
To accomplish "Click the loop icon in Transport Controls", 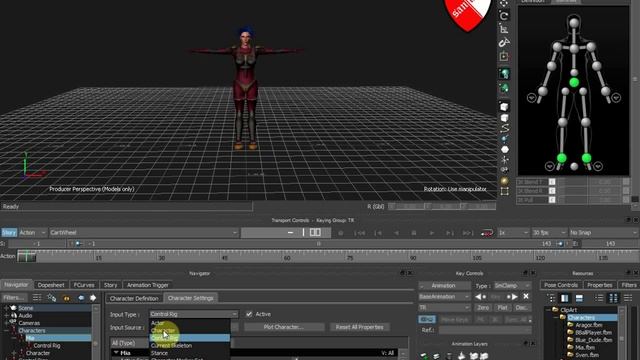I will click(x=487, y=233).
